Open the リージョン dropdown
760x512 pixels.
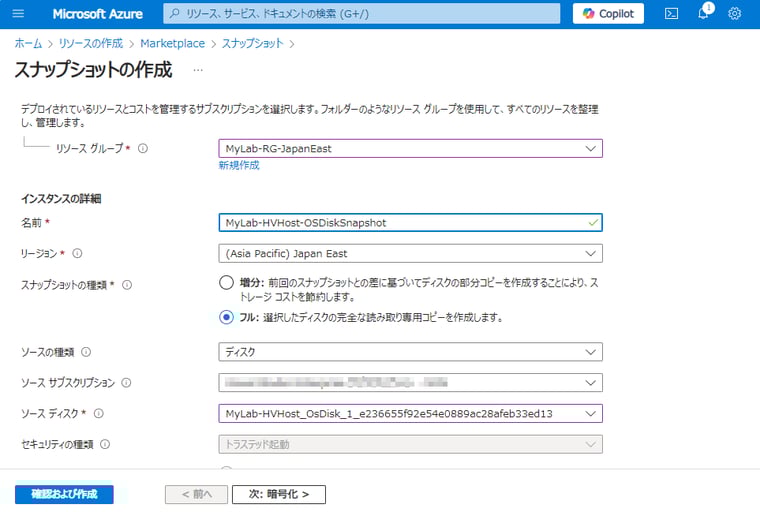(411, 254)
